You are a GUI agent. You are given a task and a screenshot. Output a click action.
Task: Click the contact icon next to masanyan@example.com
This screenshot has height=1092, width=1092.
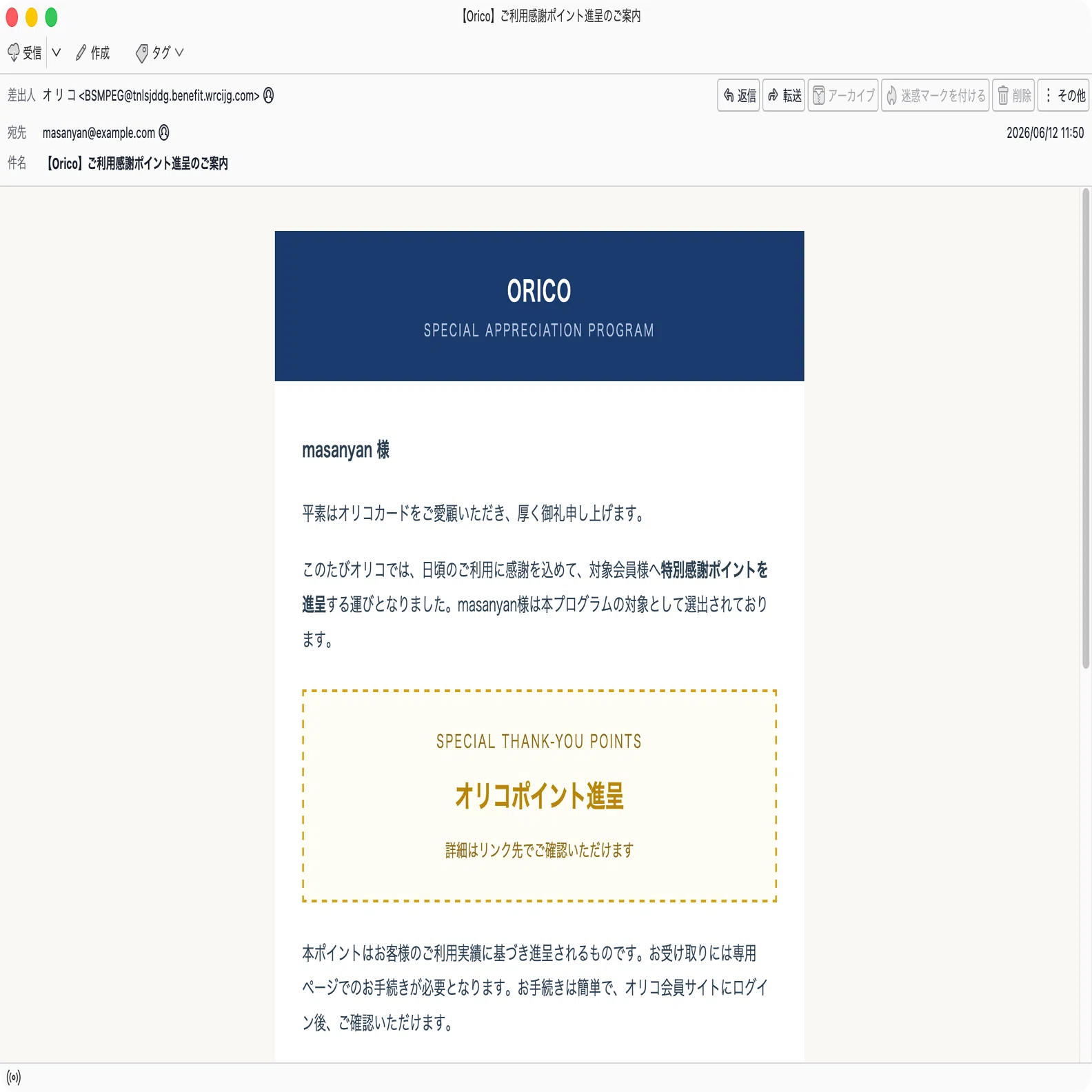164,132
